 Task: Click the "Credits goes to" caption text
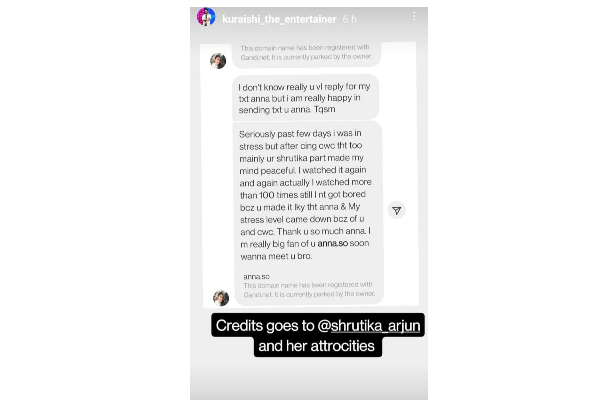[265, 326]
